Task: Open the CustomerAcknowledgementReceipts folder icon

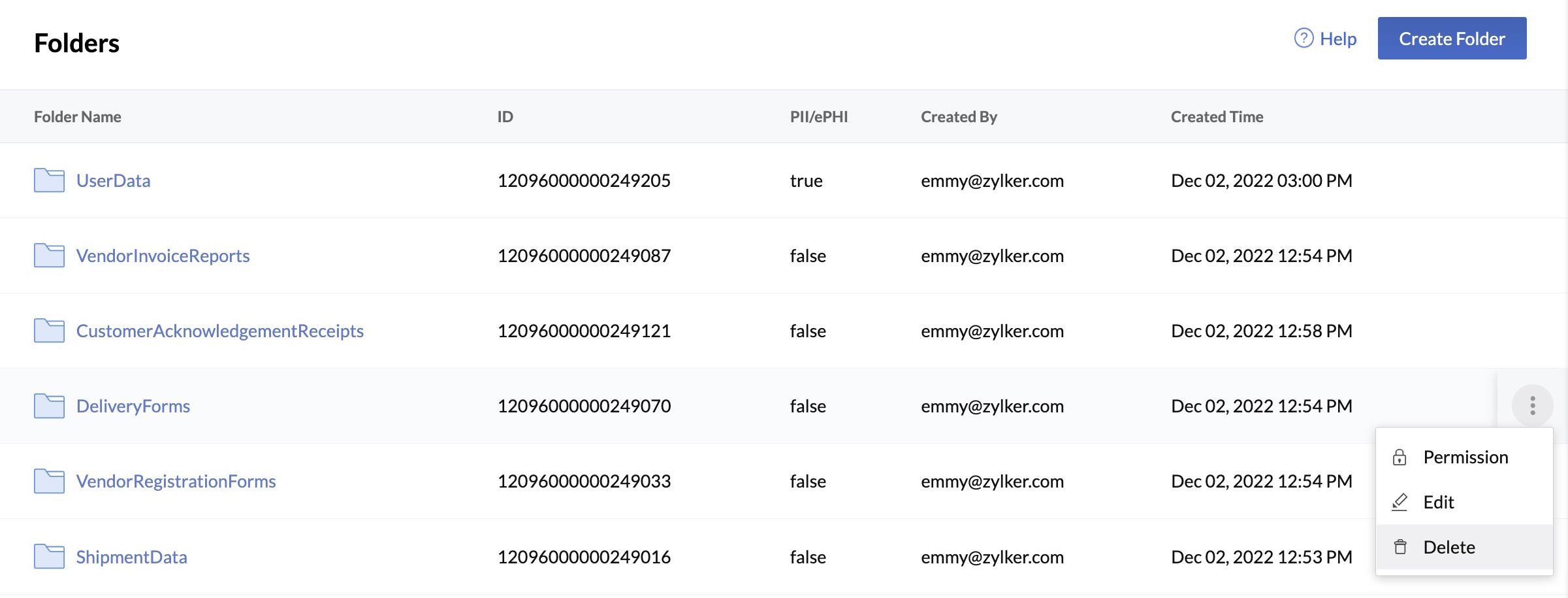Action: (49, 331)
